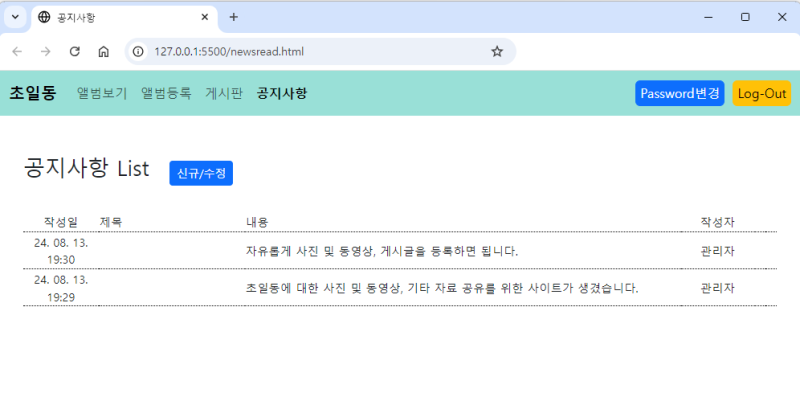This screenshot has width=800, height=393.
Task: Click the yellow Log-Out button
Action: pyautogui.click(x=762, y=93)
